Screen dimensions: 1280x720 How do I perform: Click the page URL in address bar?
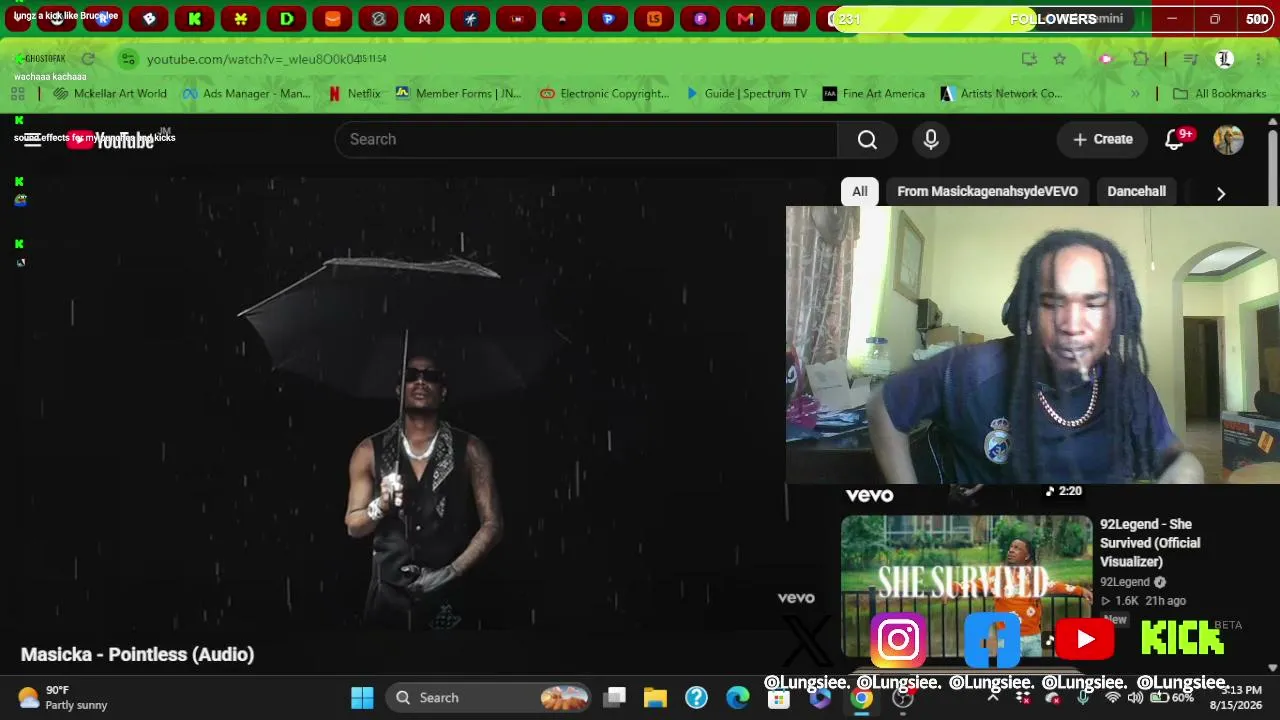253,59
